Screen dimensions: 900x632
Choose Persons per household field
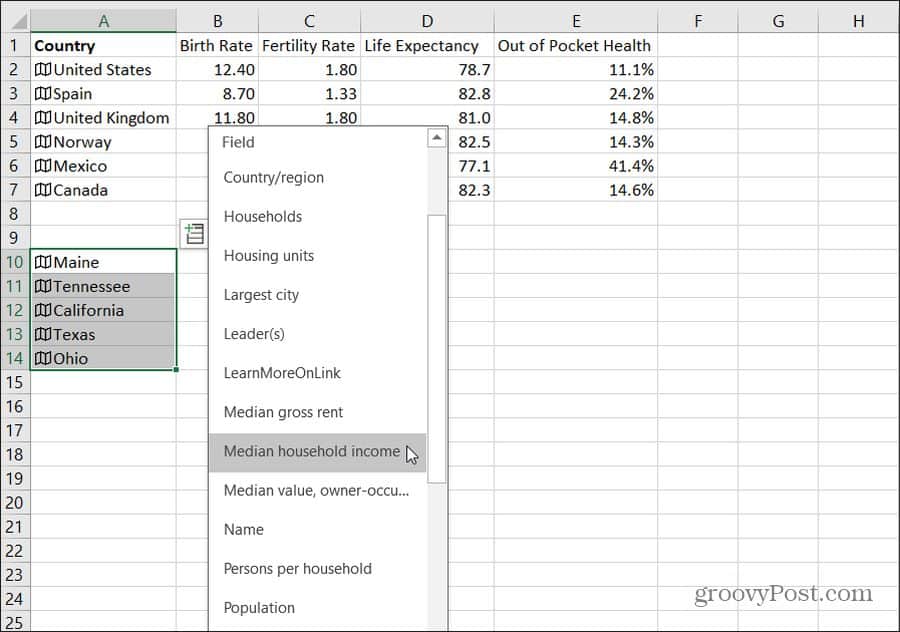[297, 569]
